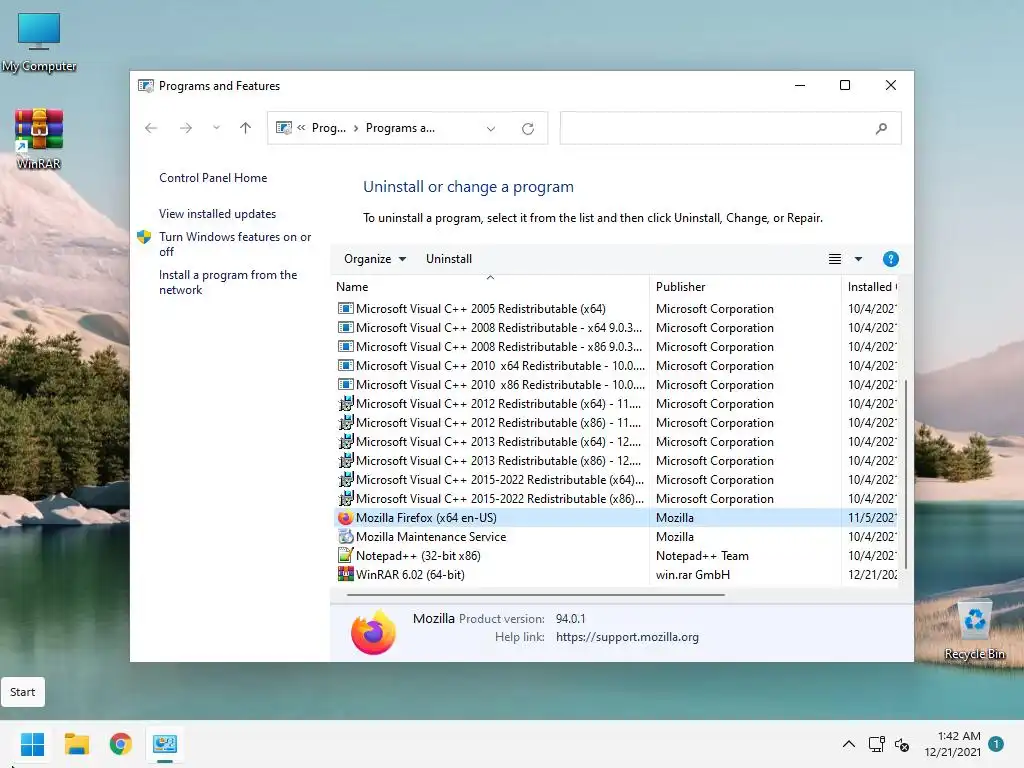Select Visual C++ 2015-2022 Redistributable (x64) row
The image size is (1024, 768).
[x=490, y=479]
